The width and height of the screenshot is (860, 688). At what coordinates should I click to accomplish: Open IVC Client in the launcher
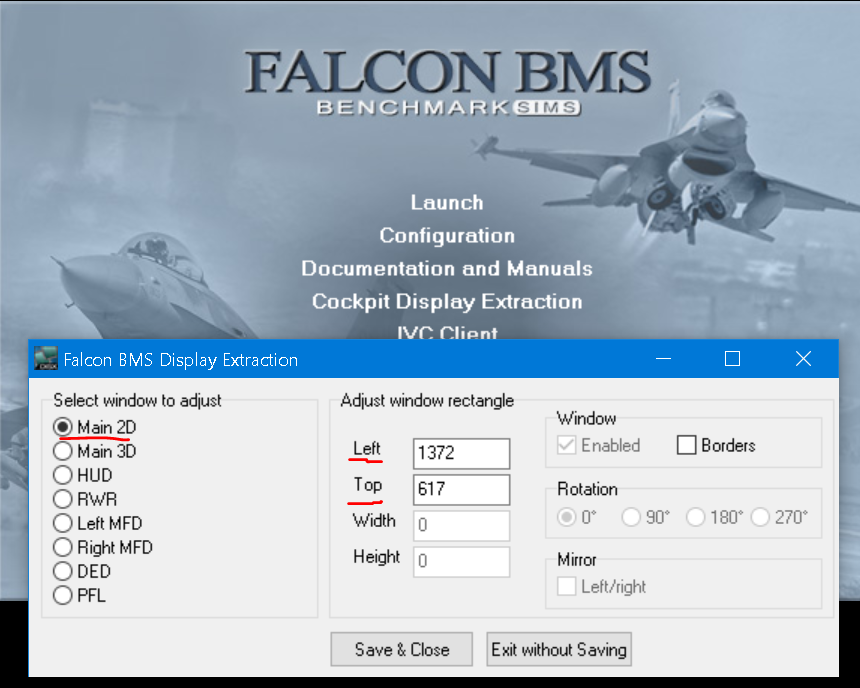coord(447,332)
